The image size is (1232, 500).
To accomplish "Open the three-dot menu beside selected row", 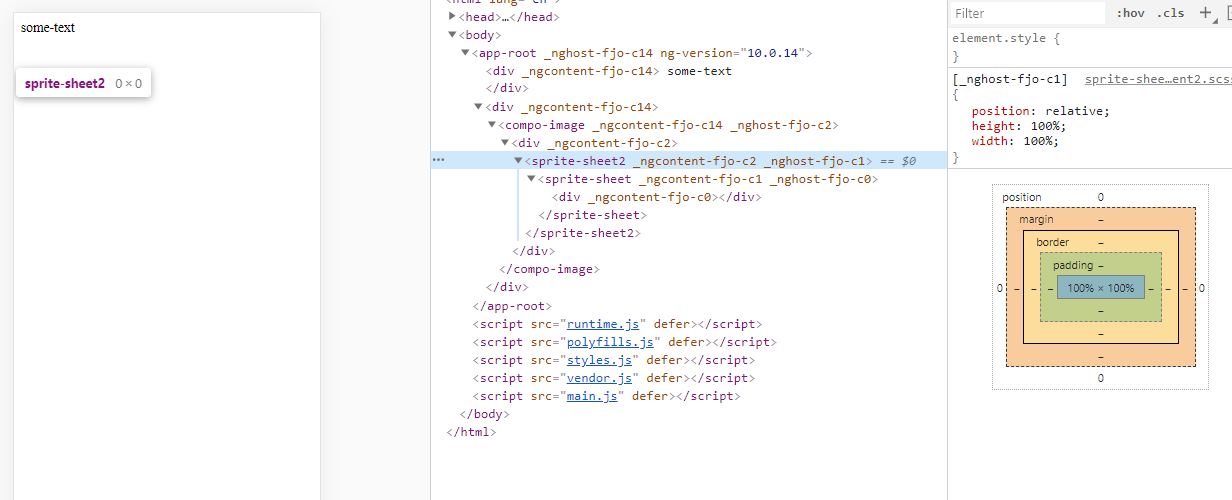I will [438, 160].
